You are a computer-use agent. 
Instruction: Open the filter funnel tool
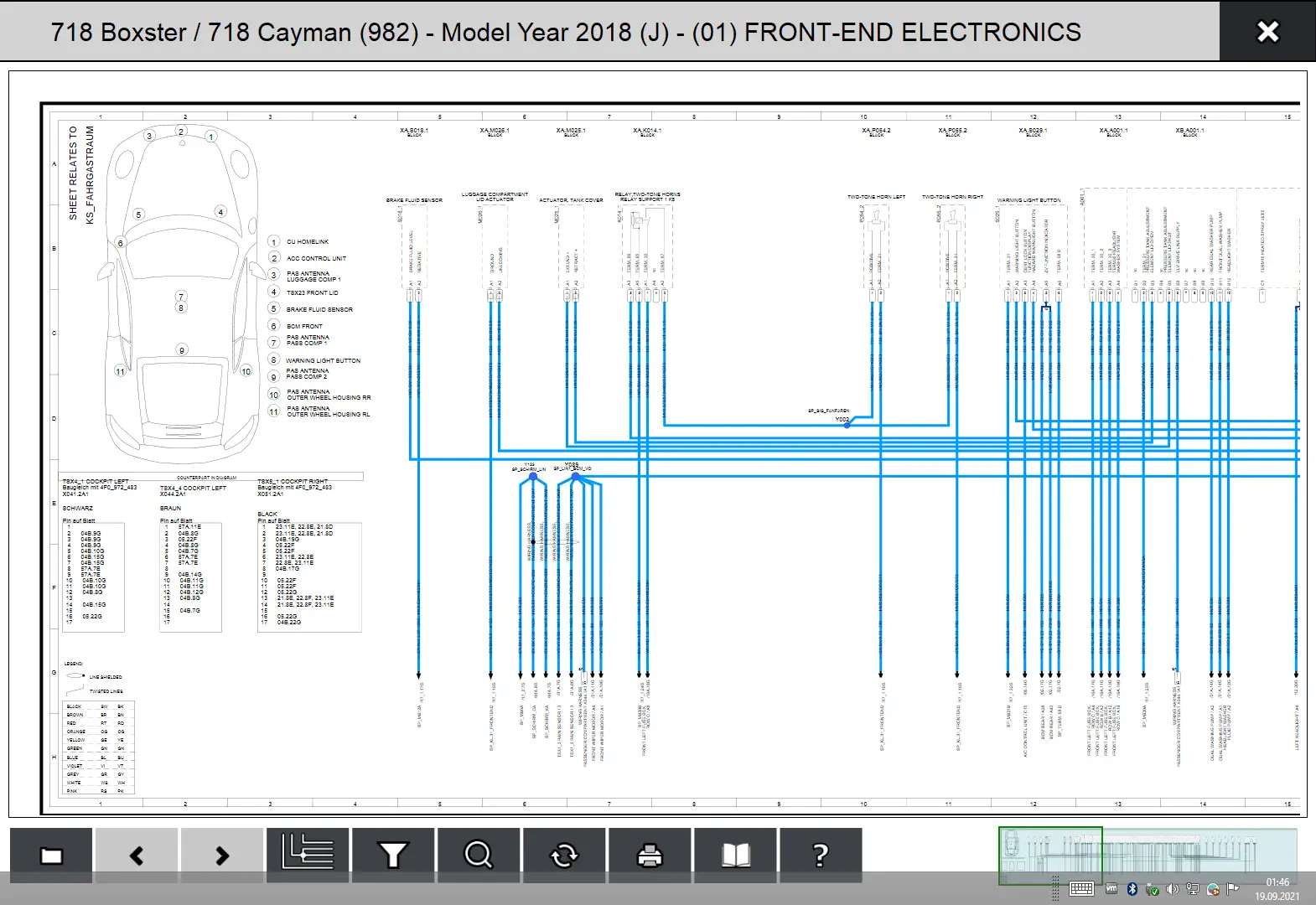click(393, 856)
